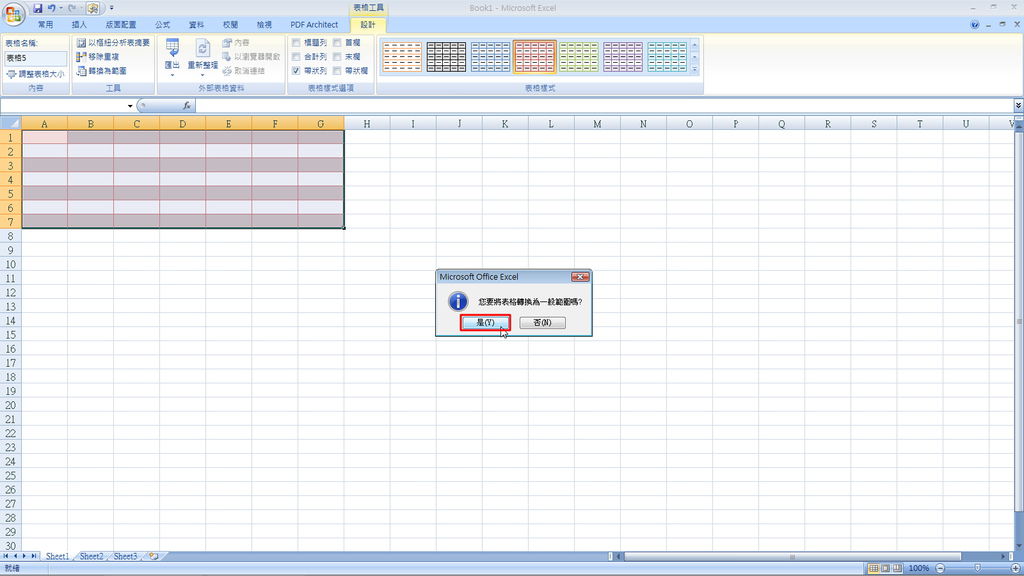
Task: Undo the last action
Action: pyautogui.click(x=52, y=8)
